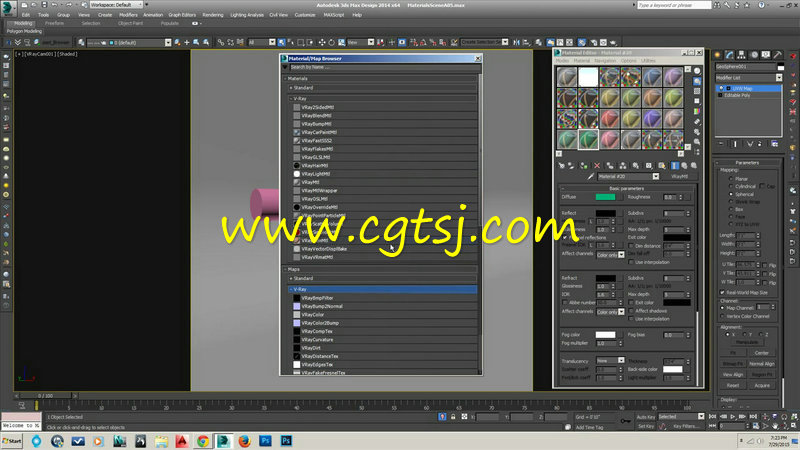This screenshot has width=800, height=450.
Task: Expand the Standard group under Materials
Action: click(x=291, y=88)
